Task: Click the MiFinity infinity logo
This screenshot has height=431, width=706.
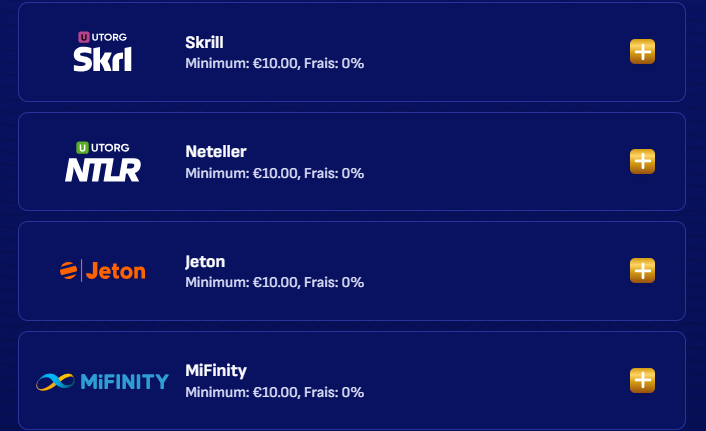Action: [x=103, y=381]
